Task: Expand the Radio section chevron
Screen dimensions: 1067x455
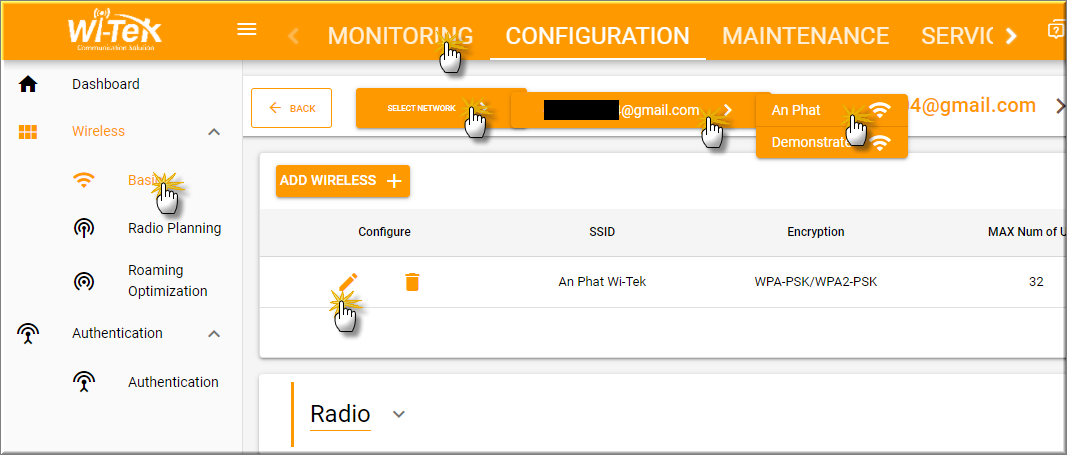Action: (399, 414)
